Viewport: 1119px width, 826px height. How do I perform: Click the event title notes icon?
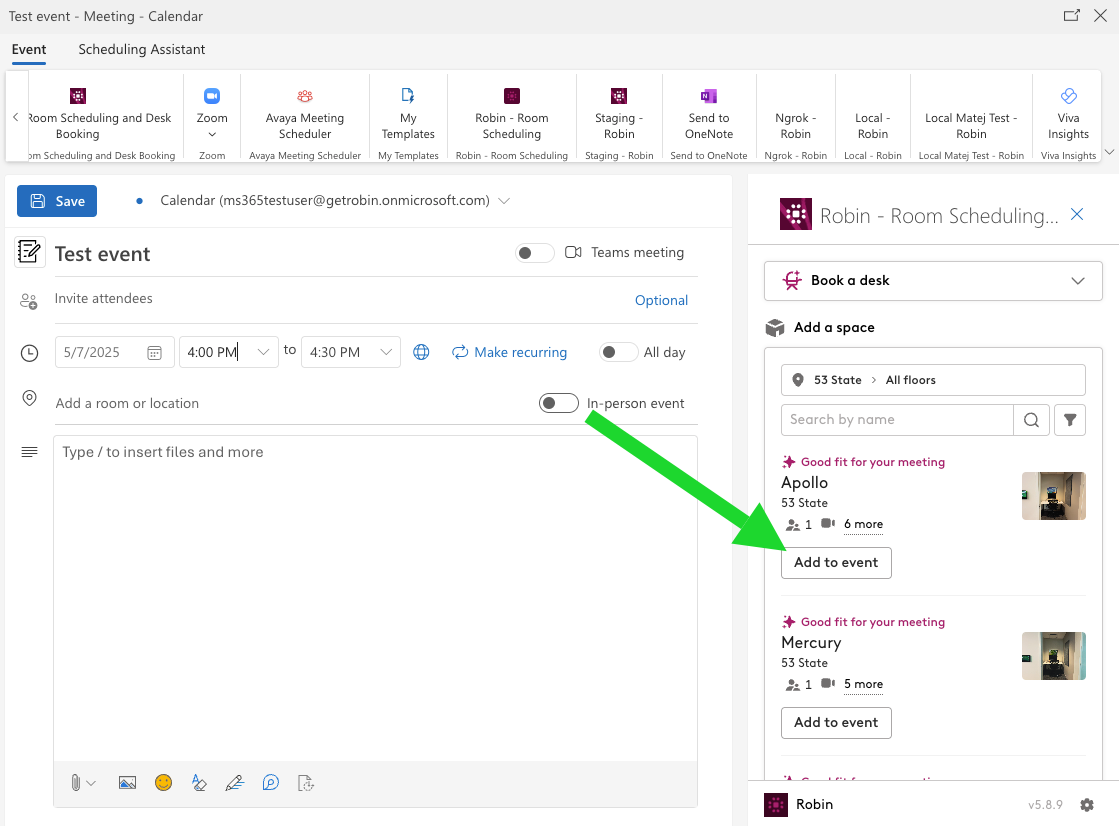(x=30, y=252)
